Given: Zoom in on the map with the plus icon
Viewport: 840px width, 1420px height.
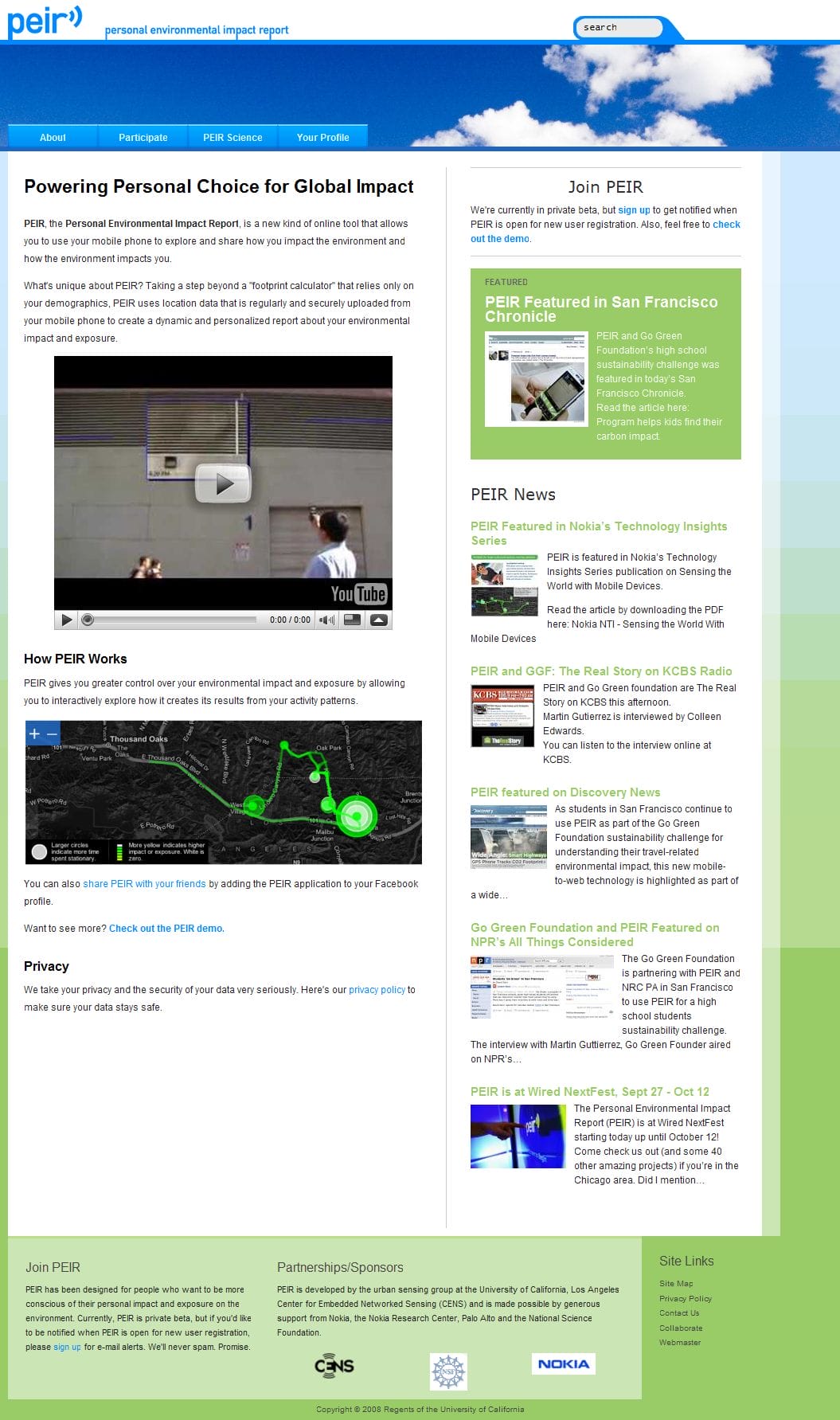Looking at the screenshot, I should point(34,733).
